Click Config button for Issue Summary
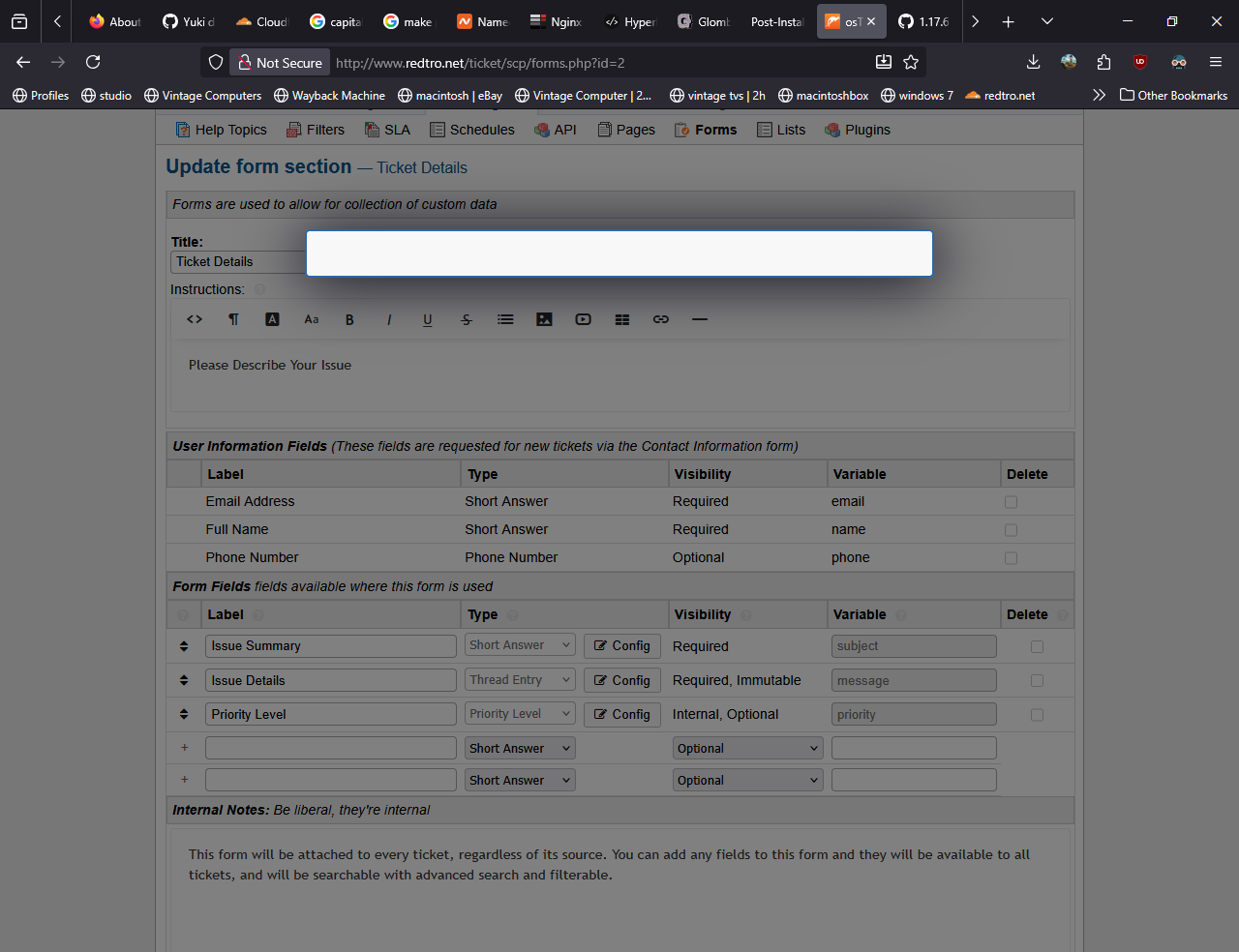The image size is (1239, 952). (x=622, y=646)
